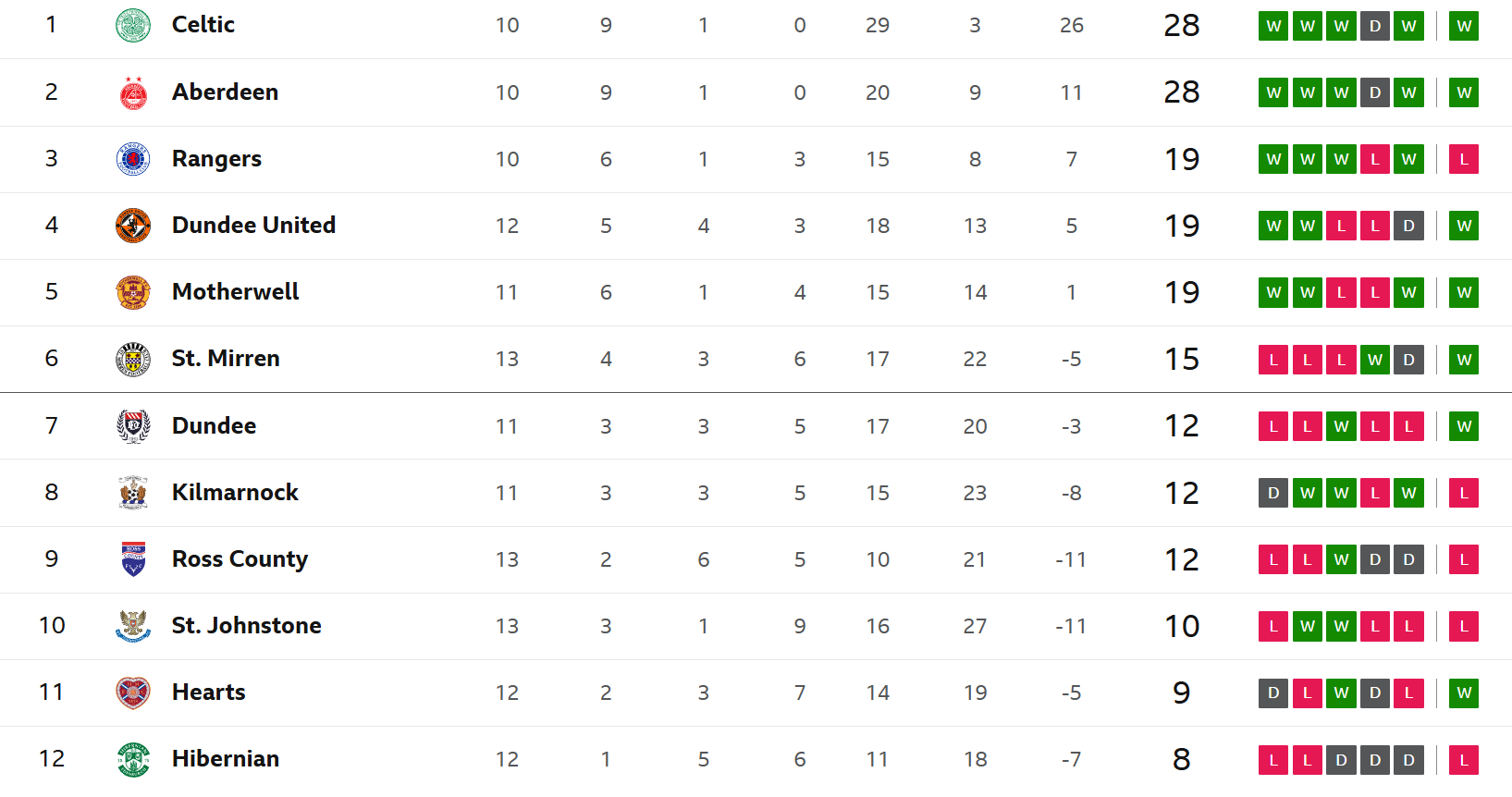
Task: Click St. Mirren's green W form badge
Action: click(1375, 360)
